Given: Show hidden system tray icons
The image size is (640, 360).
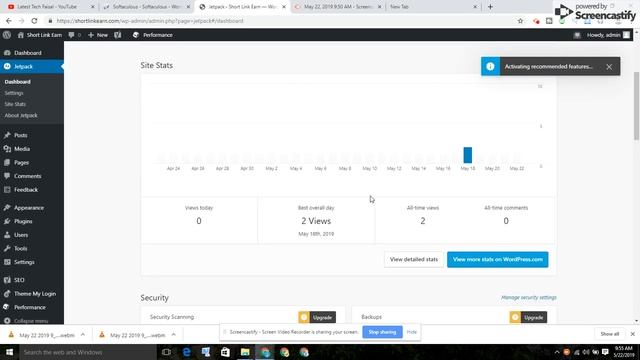Looking at the screenshot, I should (x=557, y=352).
